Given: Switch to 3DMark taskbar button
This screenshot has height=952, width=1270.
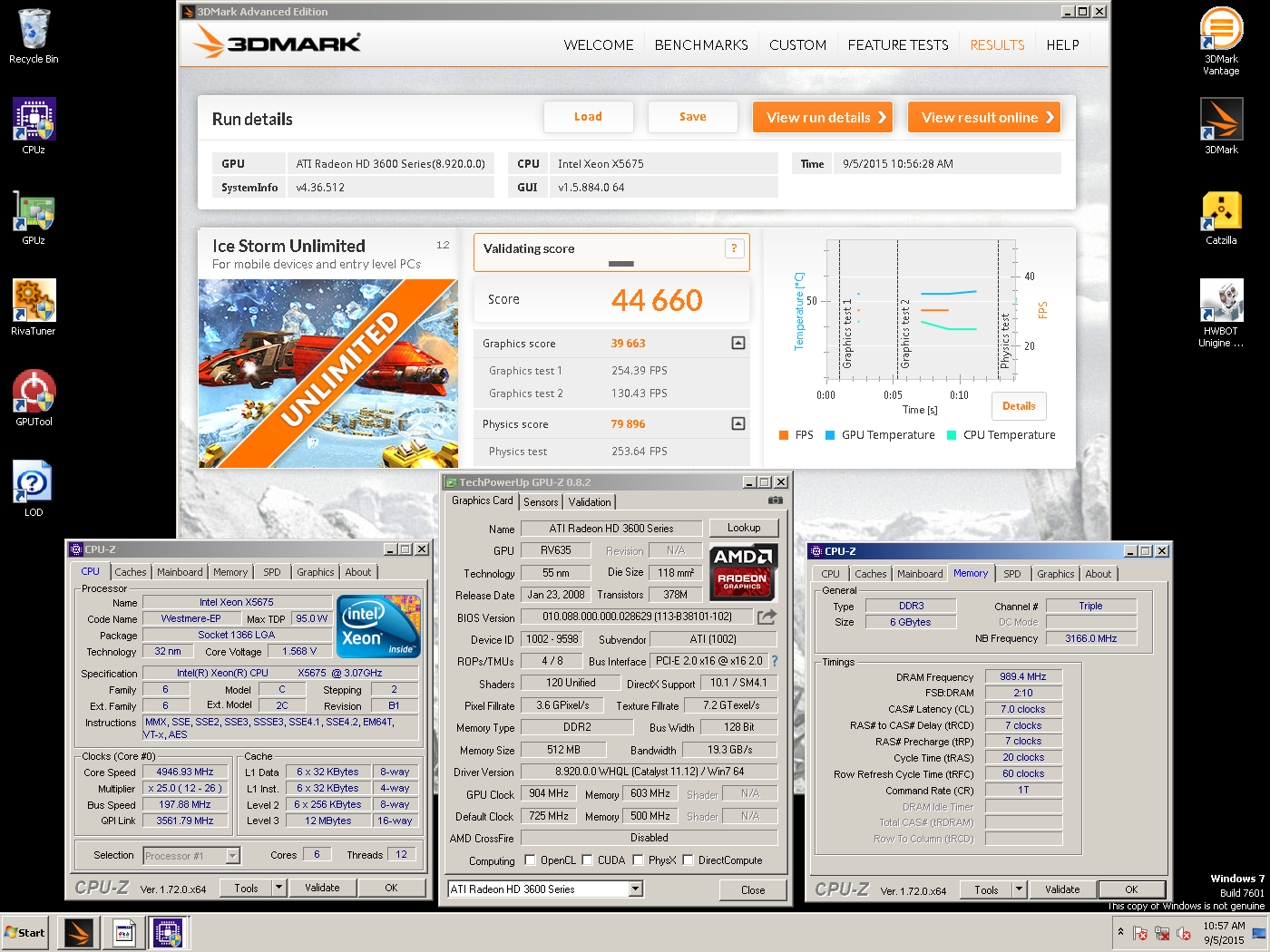Looking at the screenshot, I should coord(79,932).
